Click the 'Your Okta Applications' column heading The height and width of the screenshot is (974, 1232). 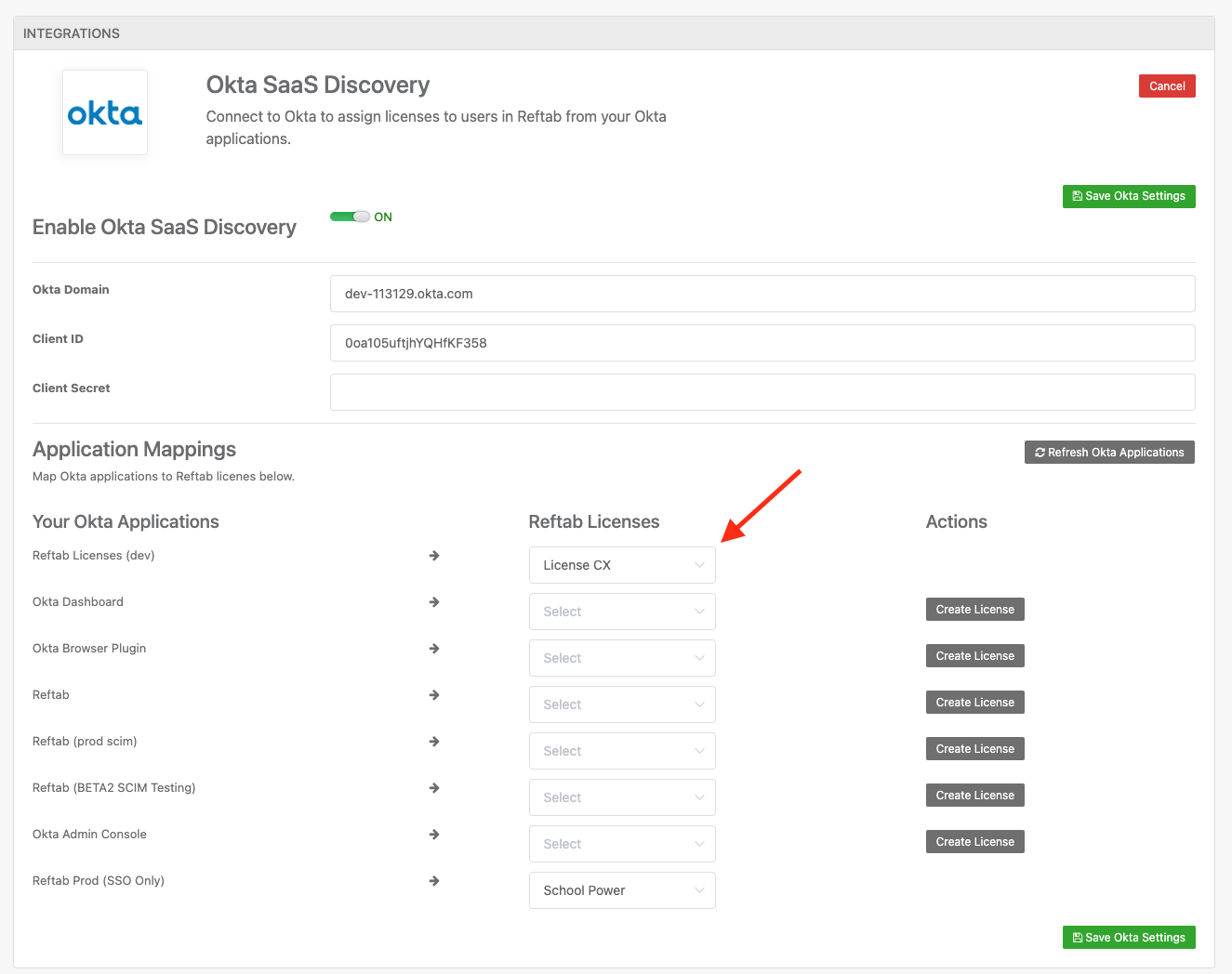[x=126, y=522]
